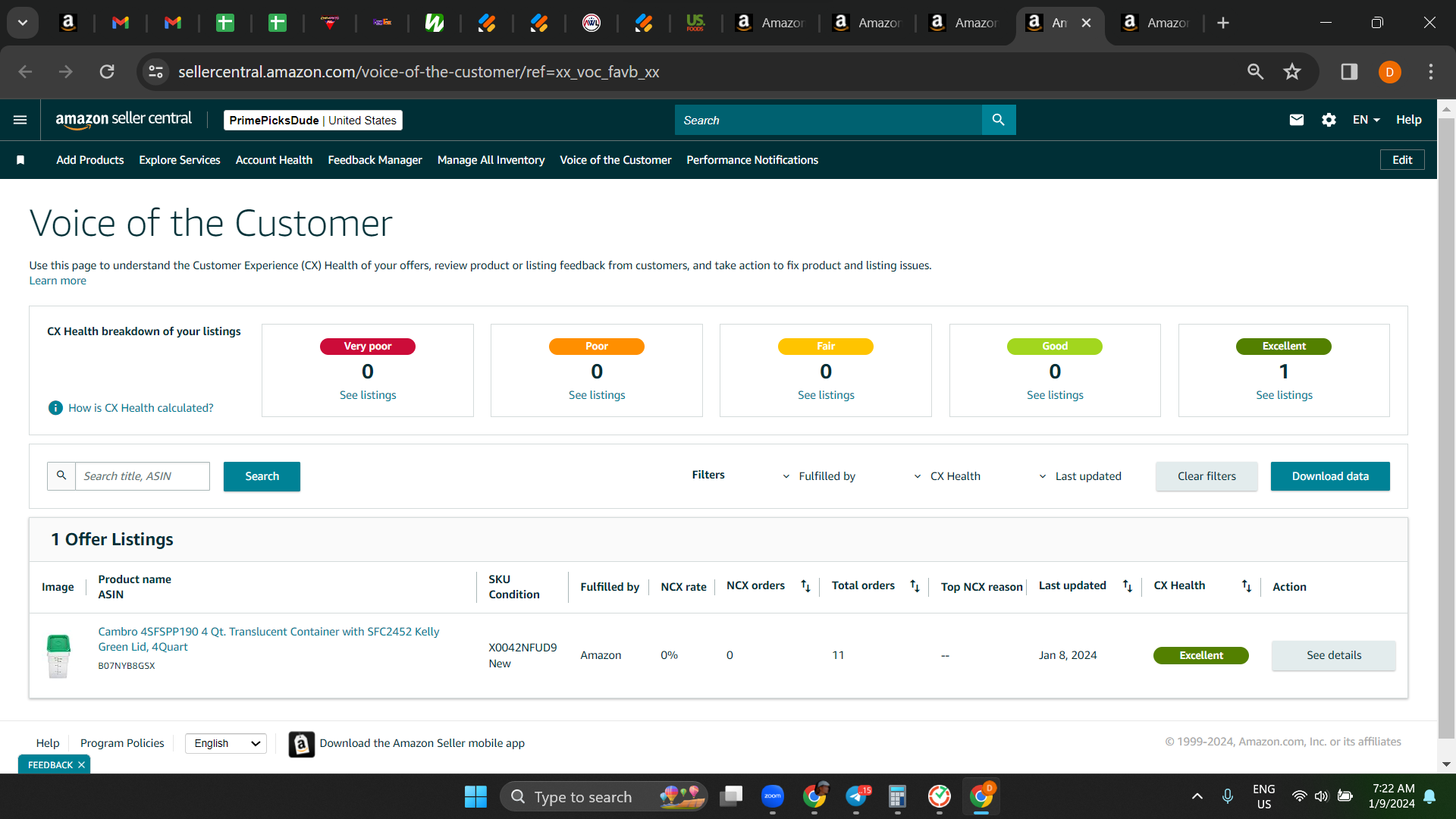Expand the Last updated filter
Screen dimensions: 1456x819
coord(1080,476)
